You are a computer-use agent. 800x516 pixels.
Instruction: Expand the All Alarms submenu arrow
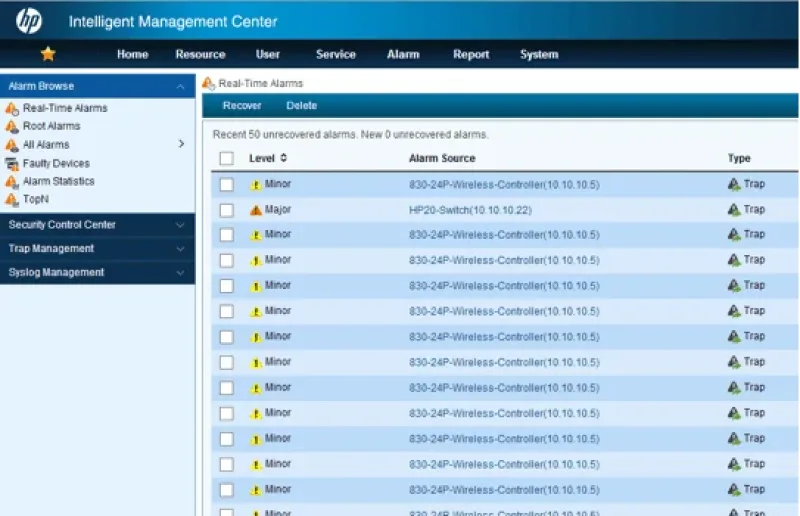(x=181, y=144)
